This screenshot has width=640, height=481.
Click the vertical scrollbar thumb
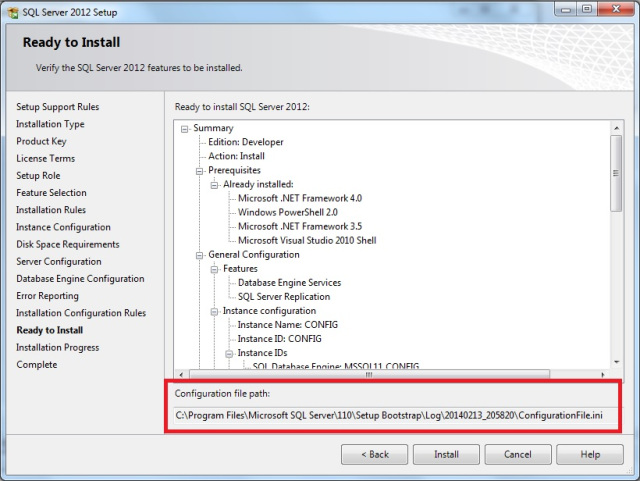click(616, 173)
